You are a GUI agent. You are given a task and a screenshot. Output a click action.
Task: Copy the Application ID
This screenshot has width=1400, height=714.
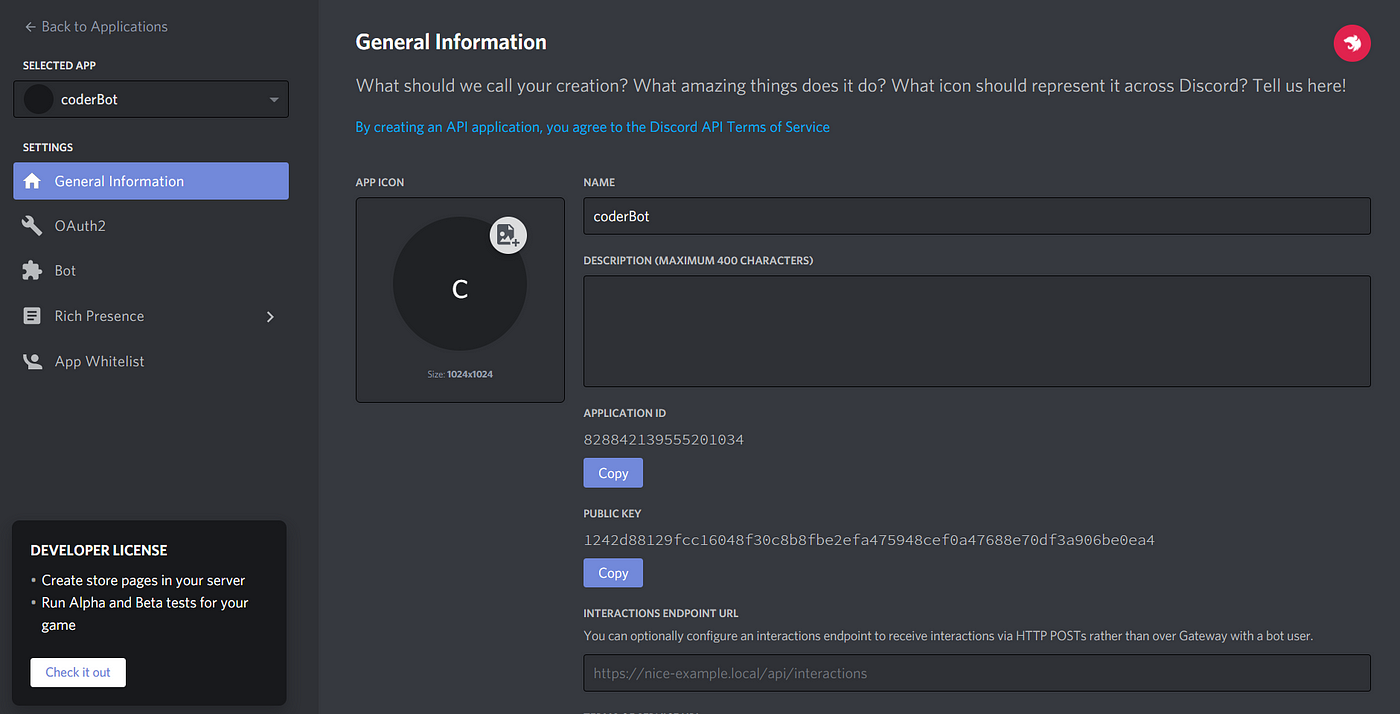[613, 473]
